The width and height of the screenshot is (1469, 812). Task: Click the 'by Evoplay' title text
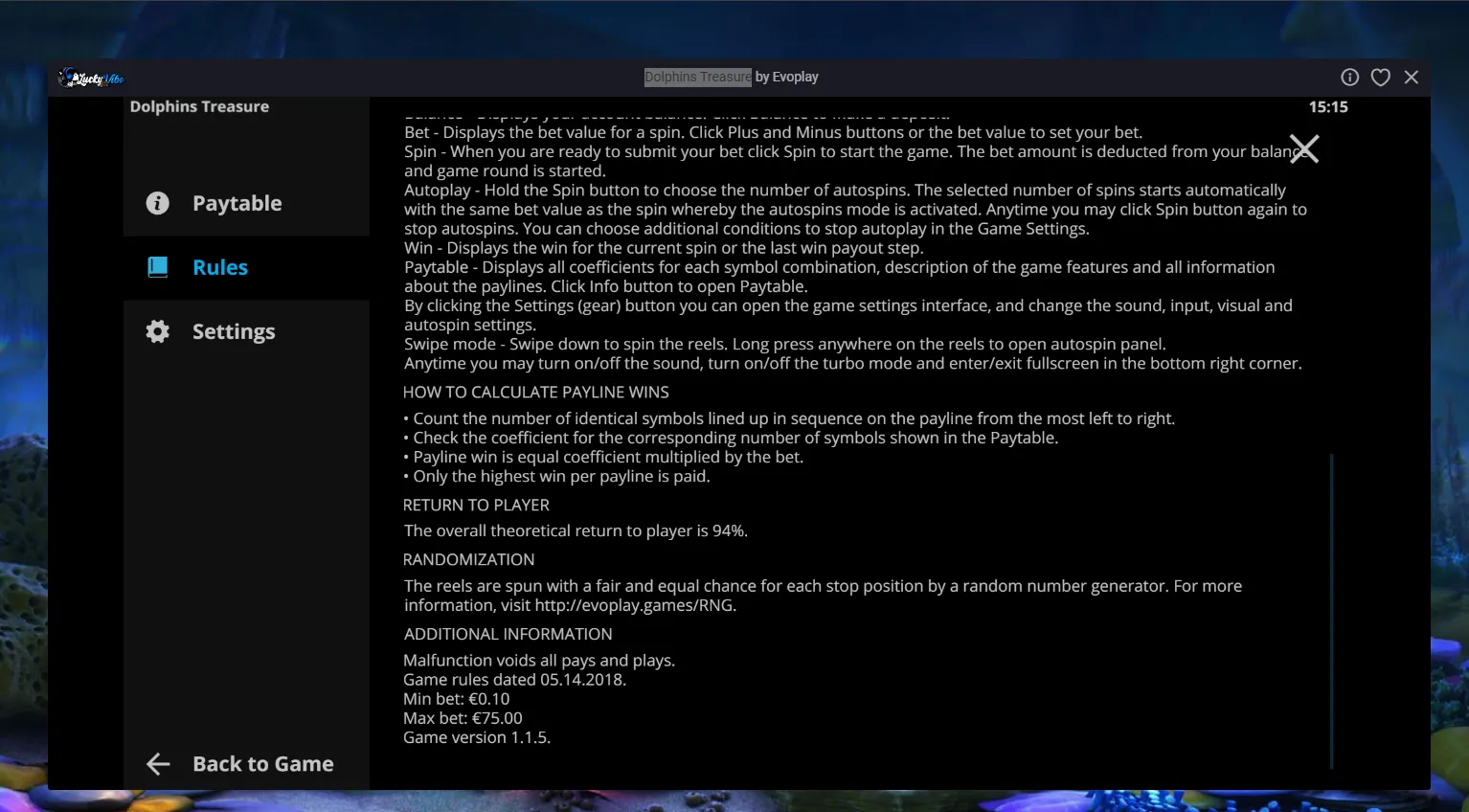(x=787, y=77)
